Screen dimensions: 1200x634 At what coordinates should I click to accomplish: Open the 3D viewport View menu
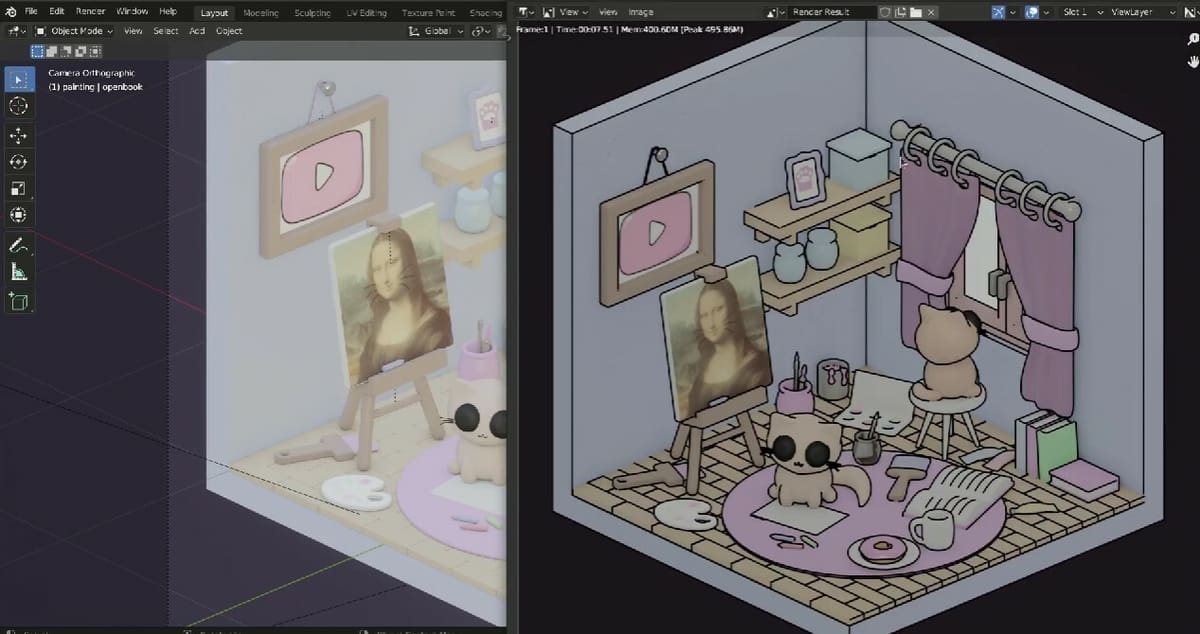coord(133,31)
